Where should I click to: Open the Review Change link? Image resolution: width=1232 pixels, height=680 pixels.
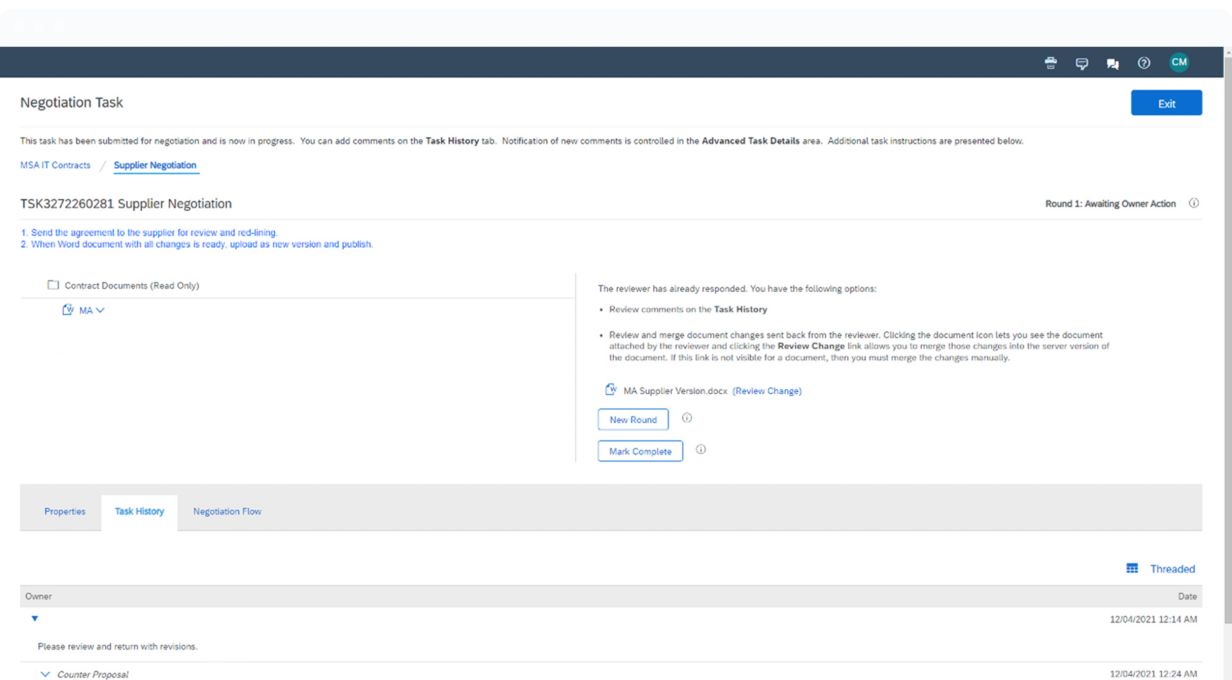tap(767, 391)
